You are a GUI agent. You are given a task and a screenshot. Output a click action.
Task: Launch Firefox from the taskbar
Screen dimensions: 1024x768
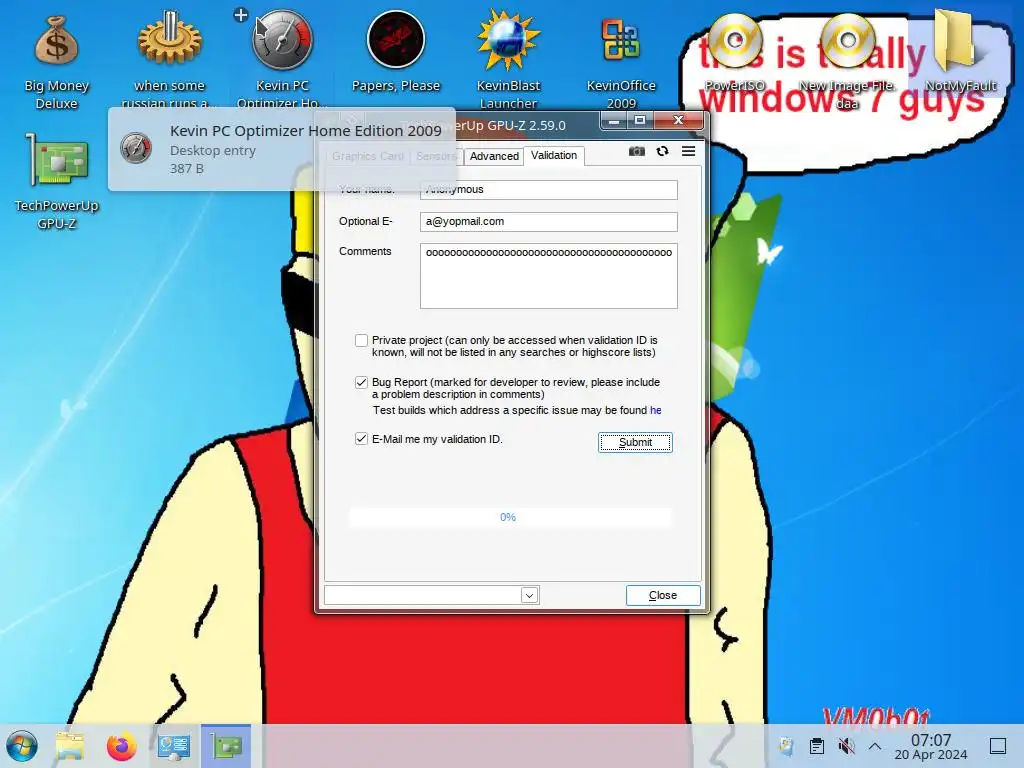coord(121,746)
